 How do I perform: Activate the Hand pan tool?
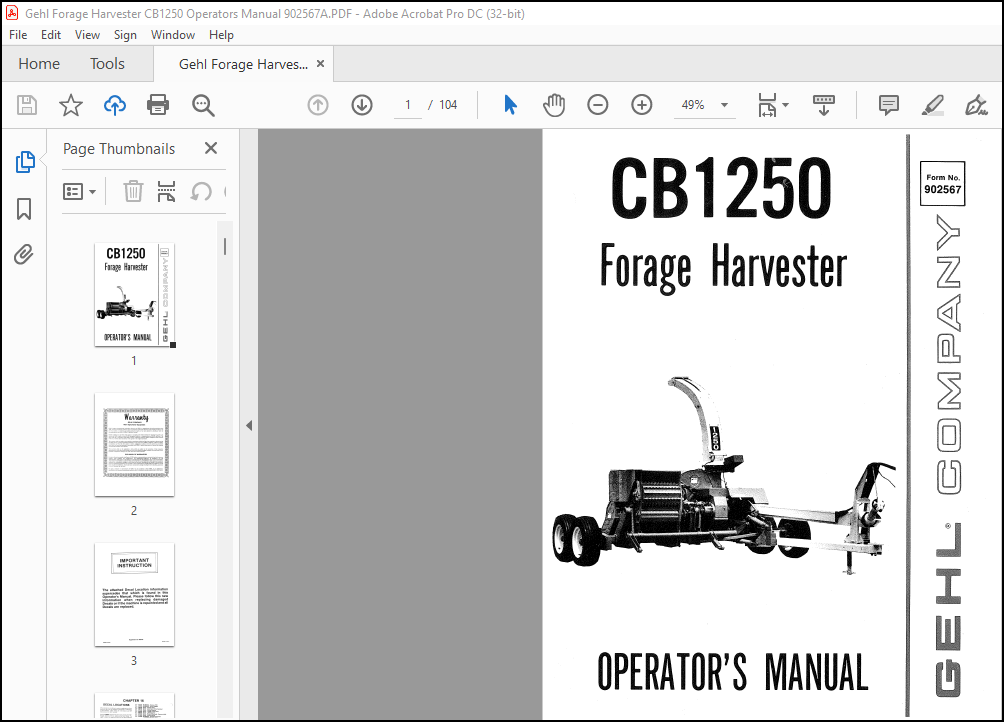[554, 105]
